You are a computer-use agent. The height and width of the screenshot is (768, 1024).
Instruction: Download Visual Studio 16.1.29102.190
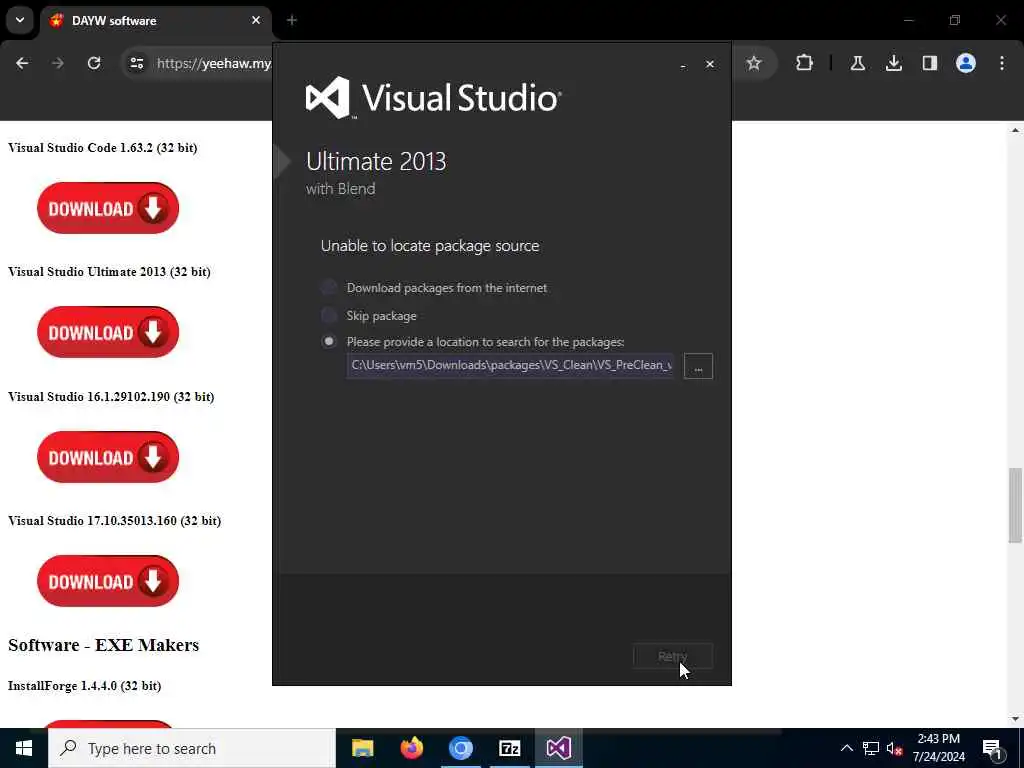(x=108, y=457)
